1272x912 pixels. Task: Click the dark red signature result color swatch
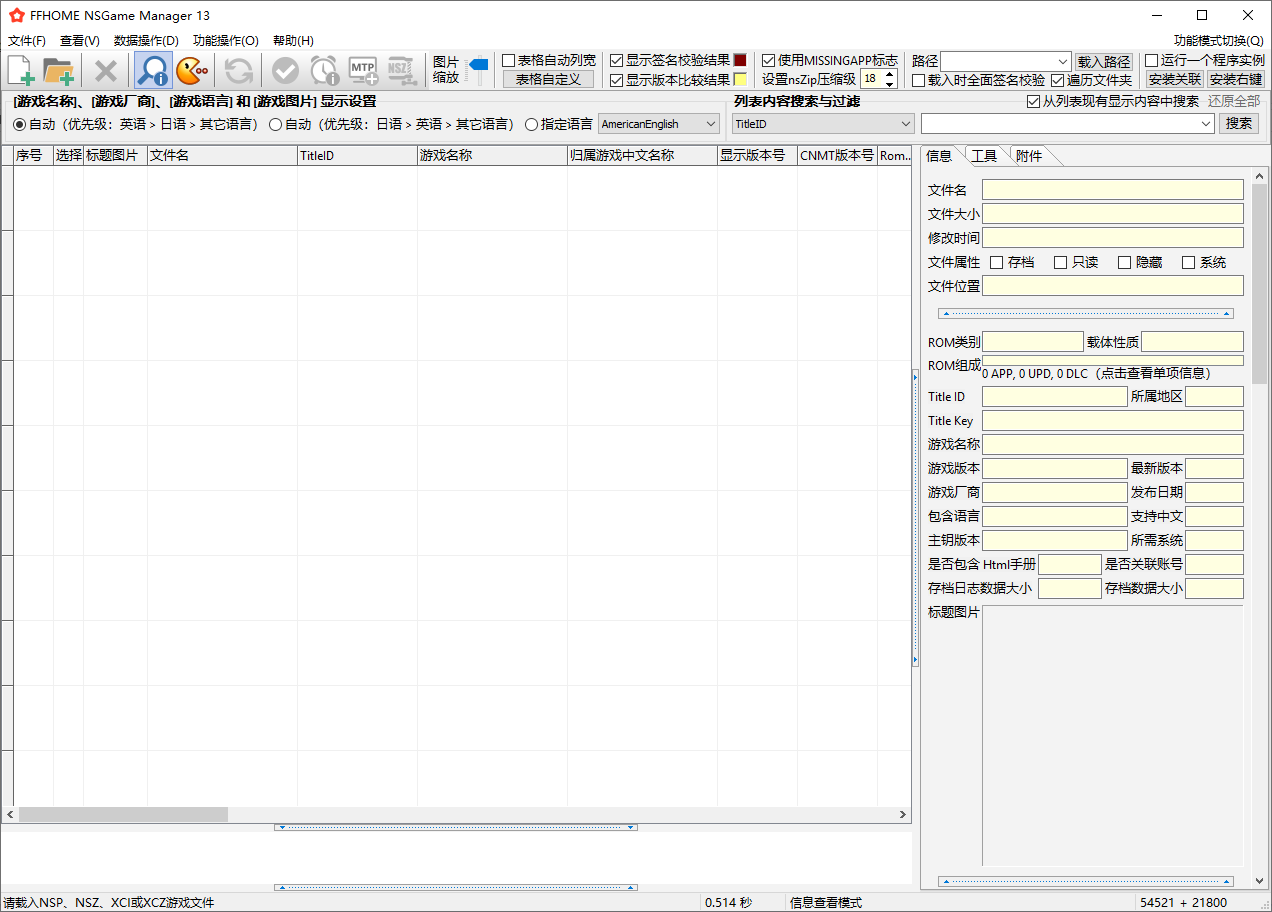(x=740, y=60)
